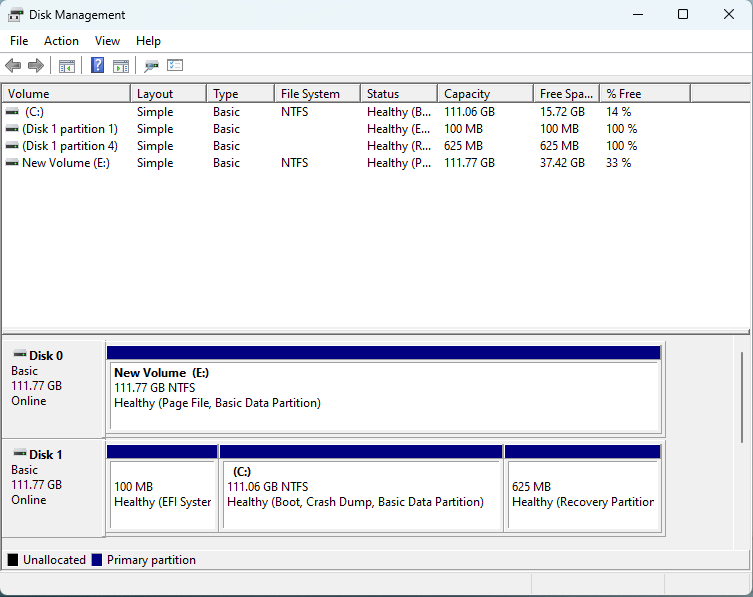Click the disk pane vertical scrollbar
Image resolution: width=753 pixels, height=597 pixels.
[741, 395]
